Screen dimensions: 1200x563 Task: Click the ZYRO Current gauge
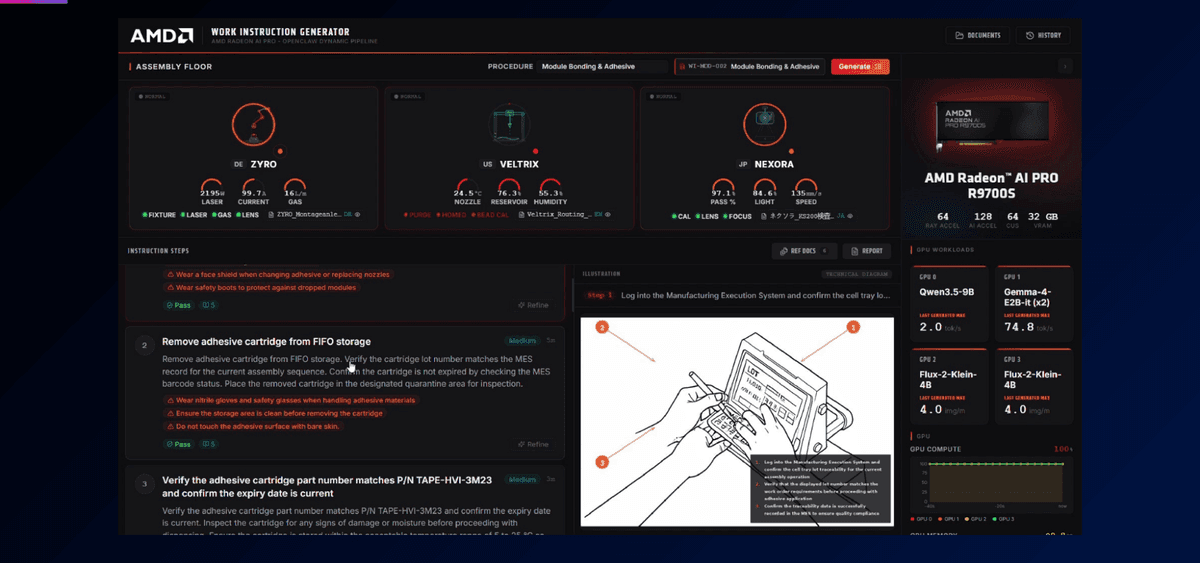pos(254,193)
